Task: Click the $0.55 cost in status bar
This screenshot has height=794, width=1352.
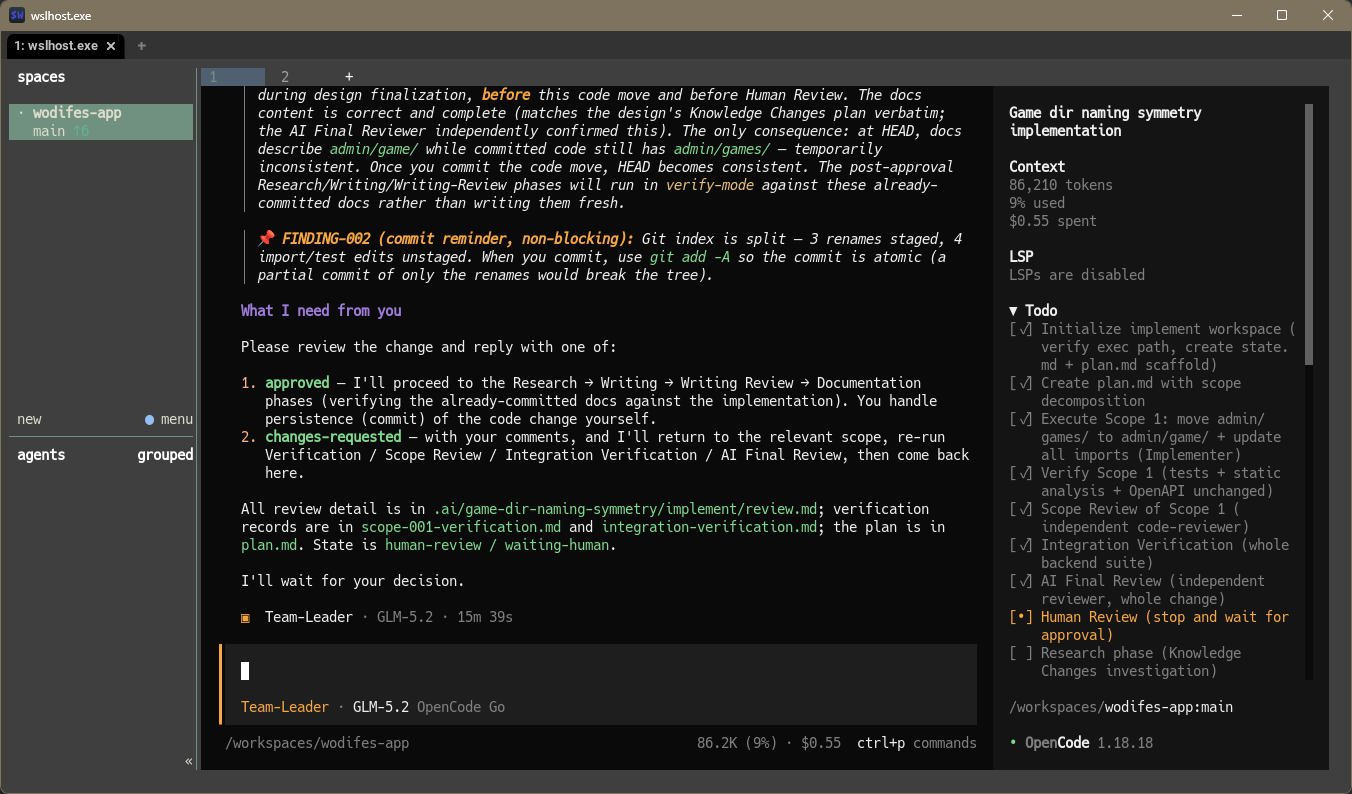Action: coord(821,743)
